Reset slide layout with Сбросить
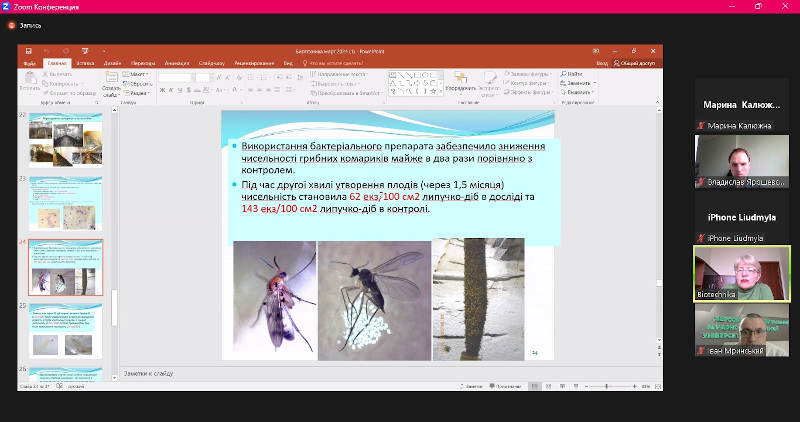Viewport: 800px width, 422px height. click(x=137, y=84)
